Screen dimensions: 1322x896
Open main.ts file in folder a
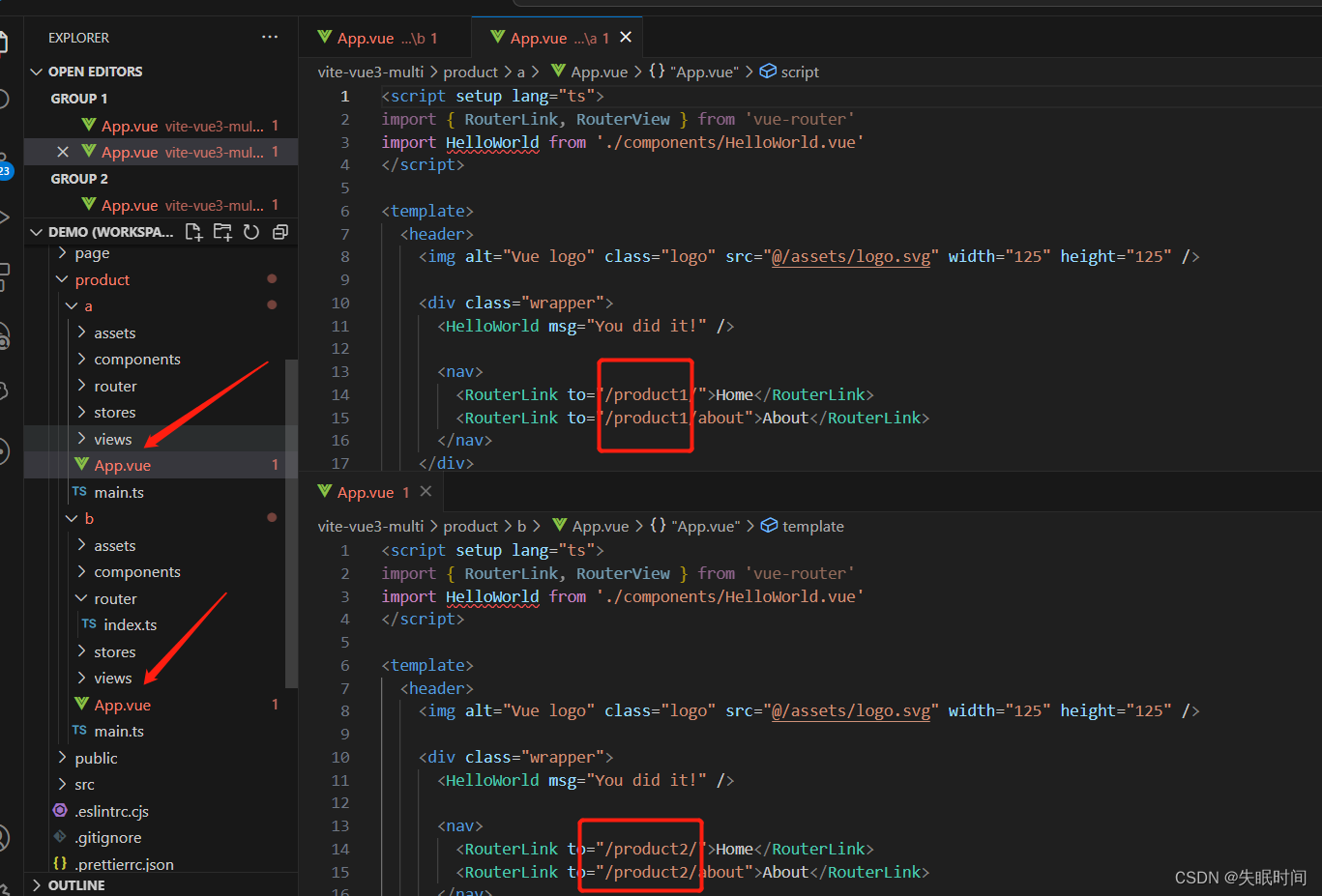[x=119, y=492]
